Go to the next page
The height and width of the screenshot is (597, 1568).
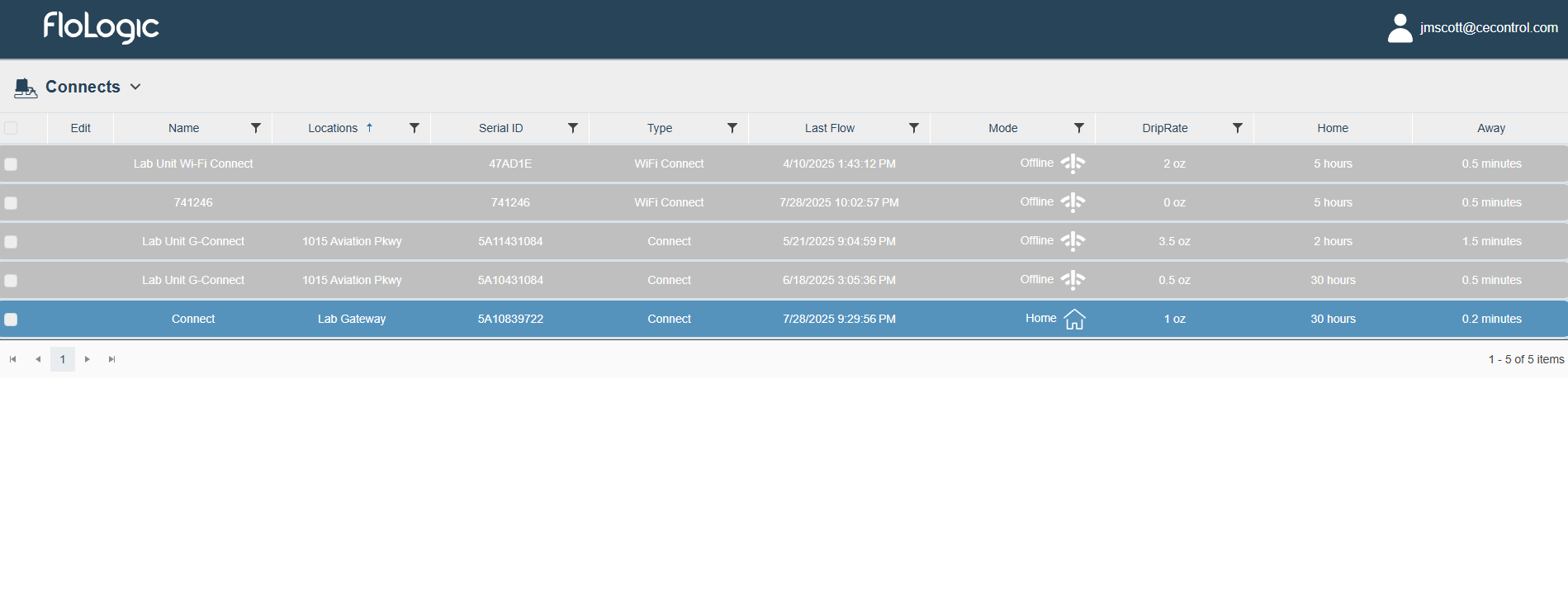click(88, 359)
